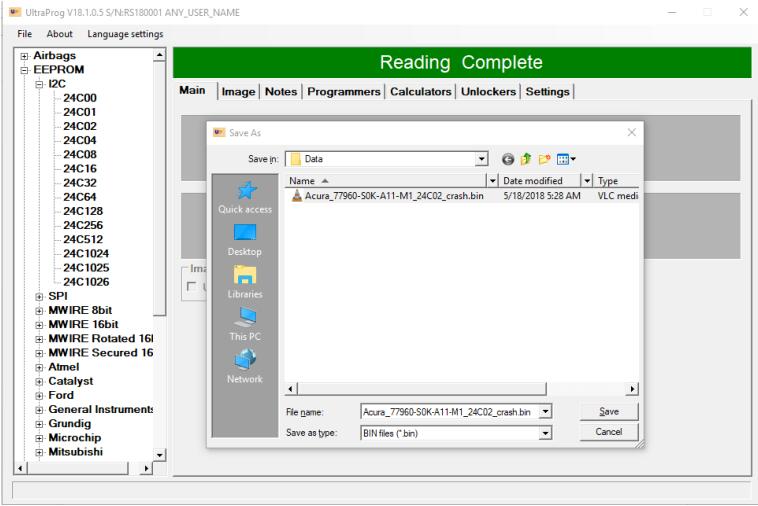Select 24C1024 chip in the tree
758x506 pixels.
click(x=86, y=254)
